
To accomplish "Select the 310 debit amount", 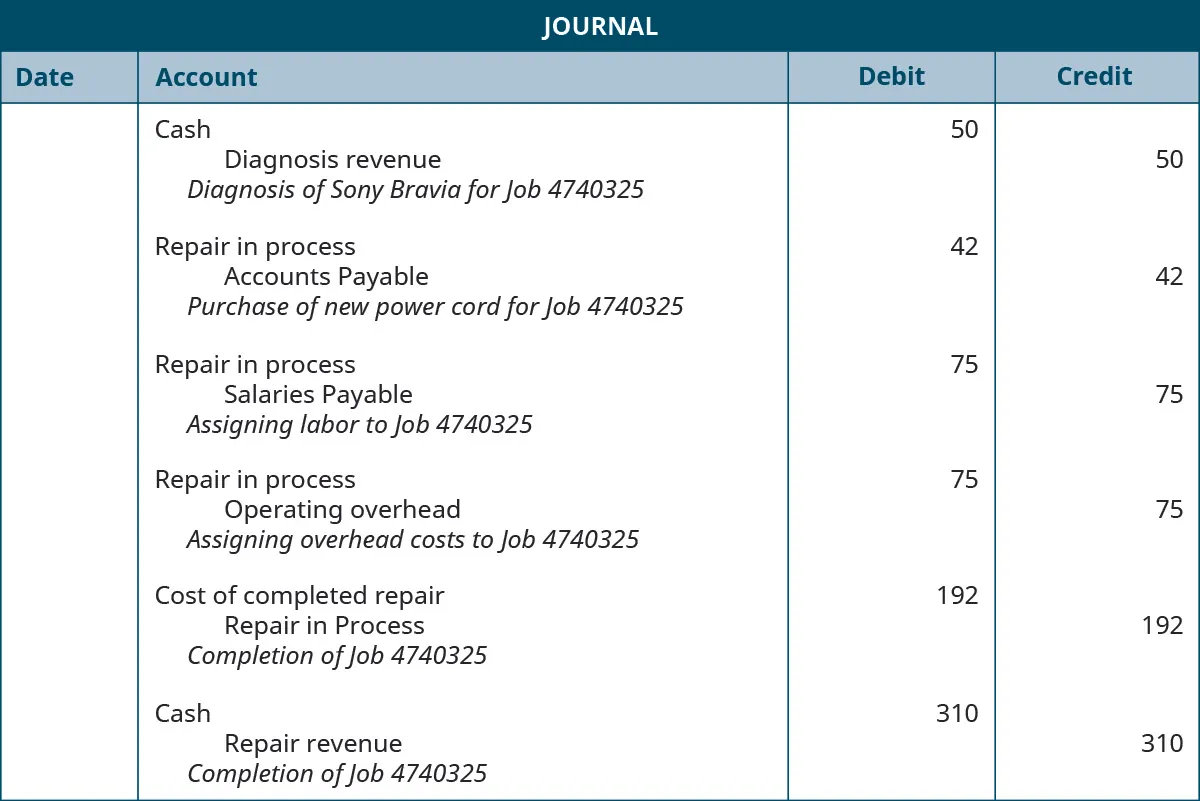I will pyautogui.click(x=957, y=713).
